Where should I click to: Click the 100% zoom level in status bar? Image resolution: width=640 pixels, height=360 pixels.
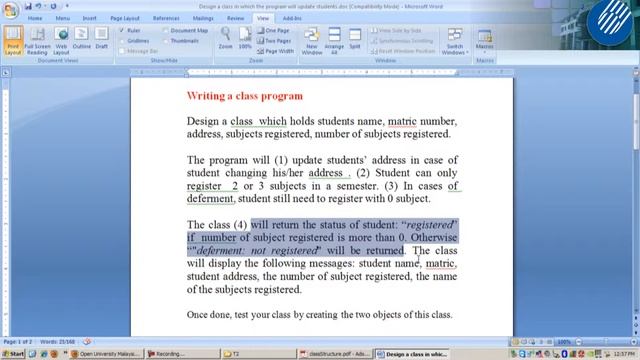(564, 342)
